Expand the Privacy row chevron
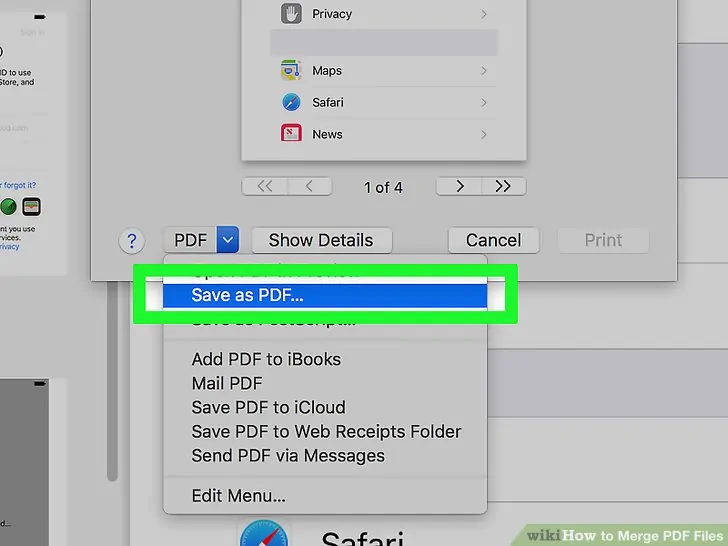Image resolution: width=728 pixels, height=546 pixels. click(x=484, y=14)
